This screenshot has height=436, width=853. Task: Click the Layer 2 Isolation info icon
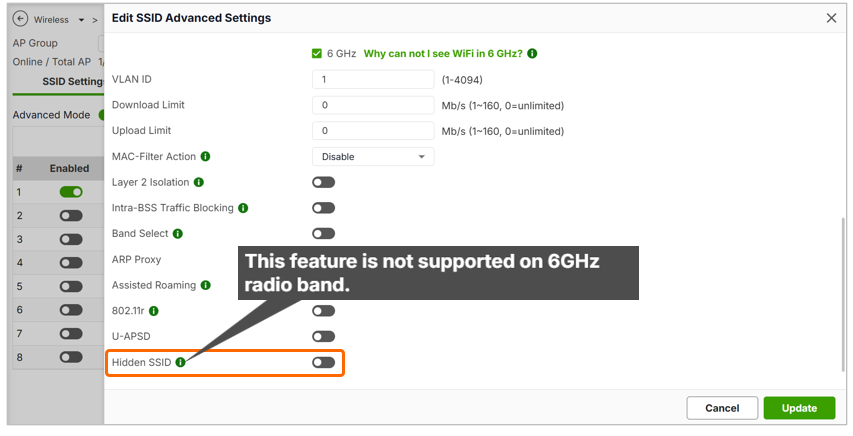(x=199, y=182)
